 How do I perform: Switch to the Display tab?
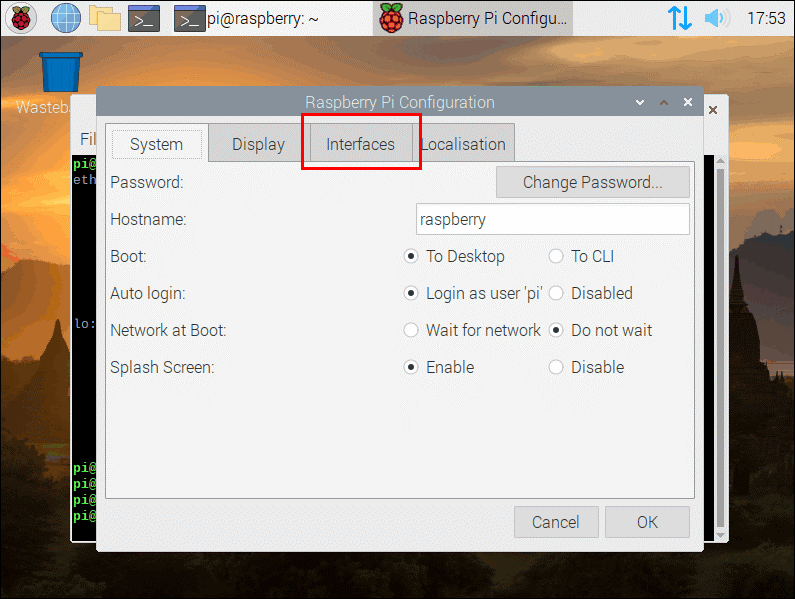point(258,144)
